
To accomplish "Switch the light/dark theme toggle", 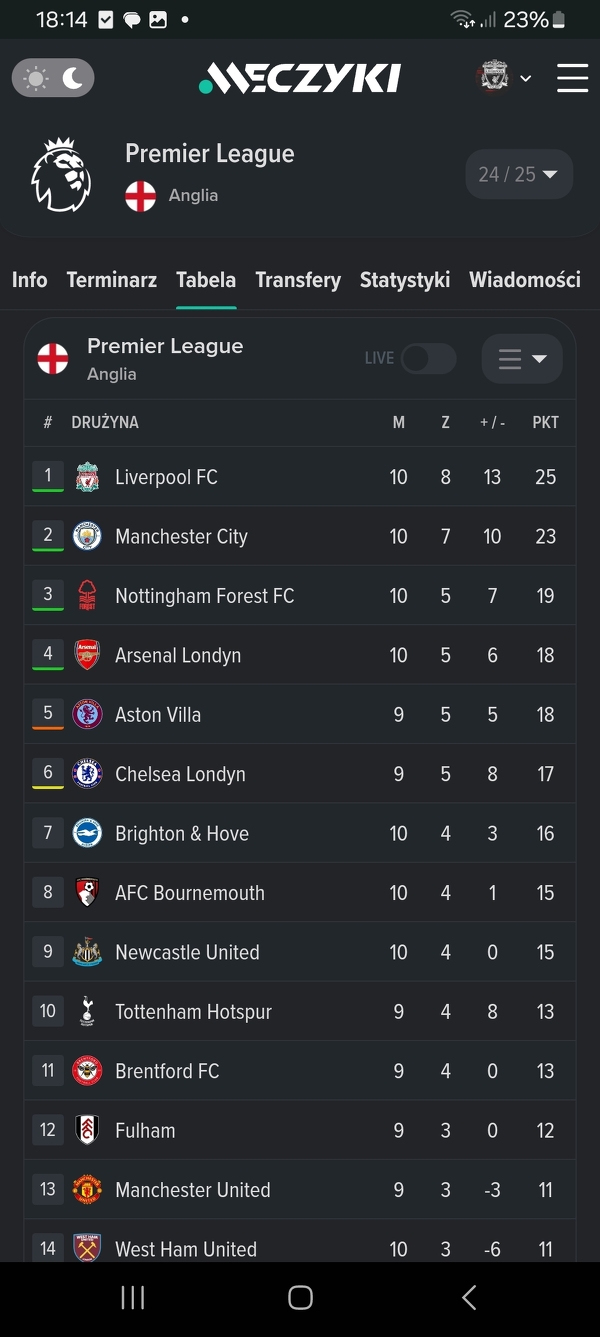I will tap(53, 78).
